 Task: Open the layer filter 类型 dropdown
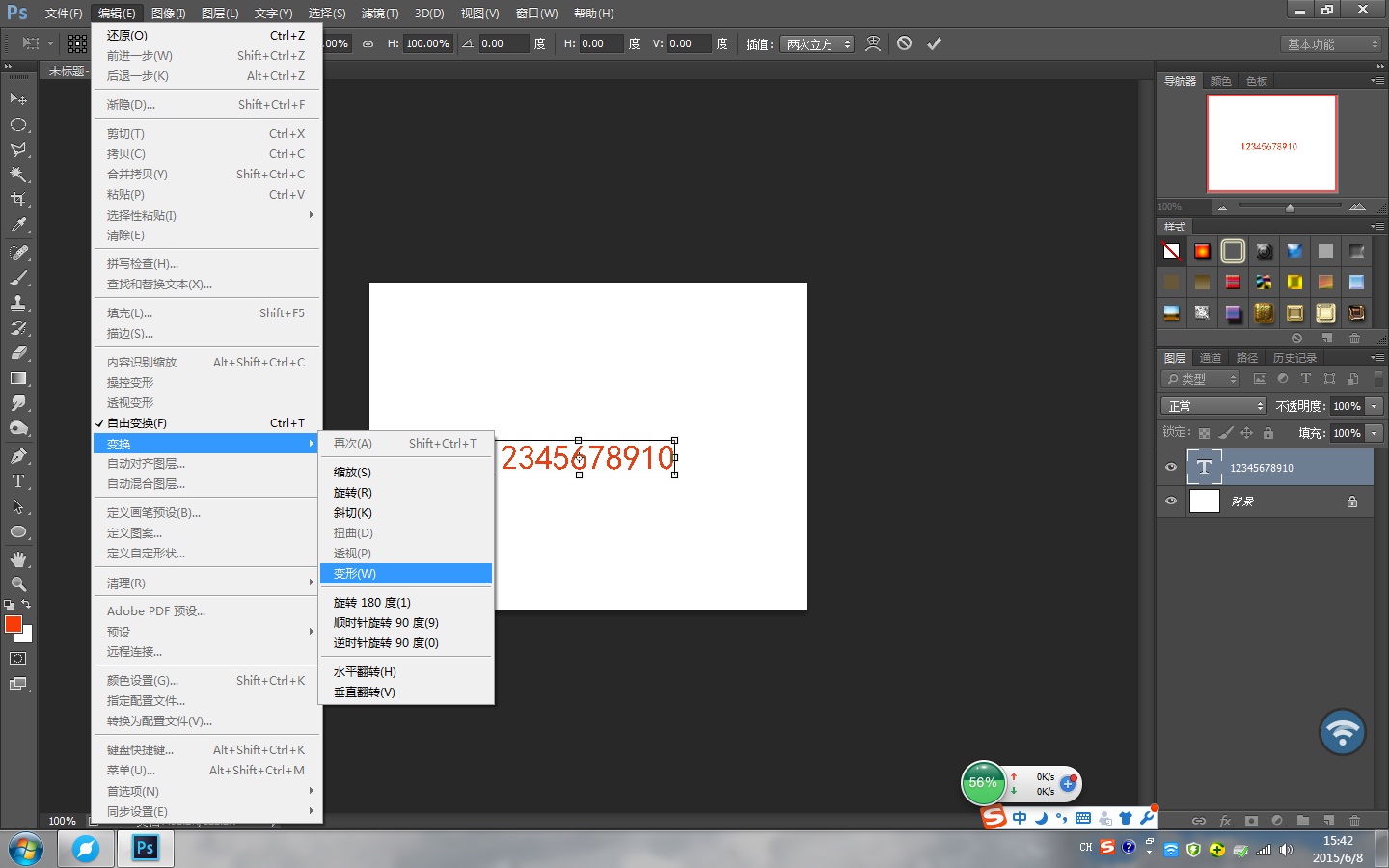pos(1201,379)
